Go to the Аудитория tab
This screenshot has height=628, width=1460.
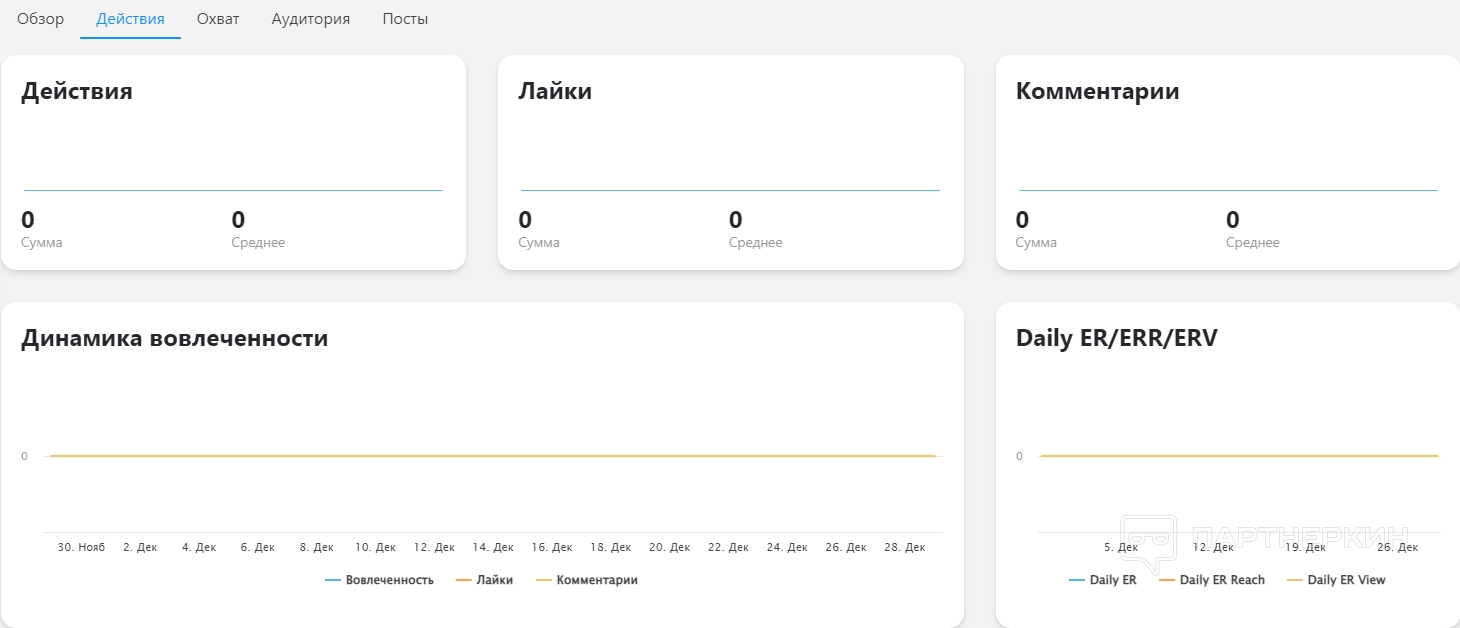pyautogui.click(x=311, y=19)
